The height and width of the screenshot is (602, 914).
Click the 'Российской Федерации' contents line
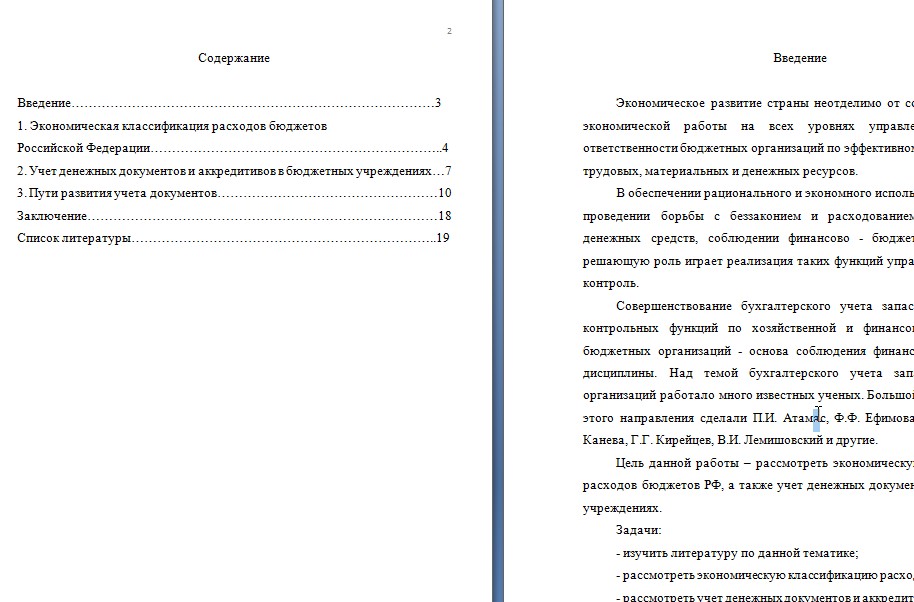point(233,149)
